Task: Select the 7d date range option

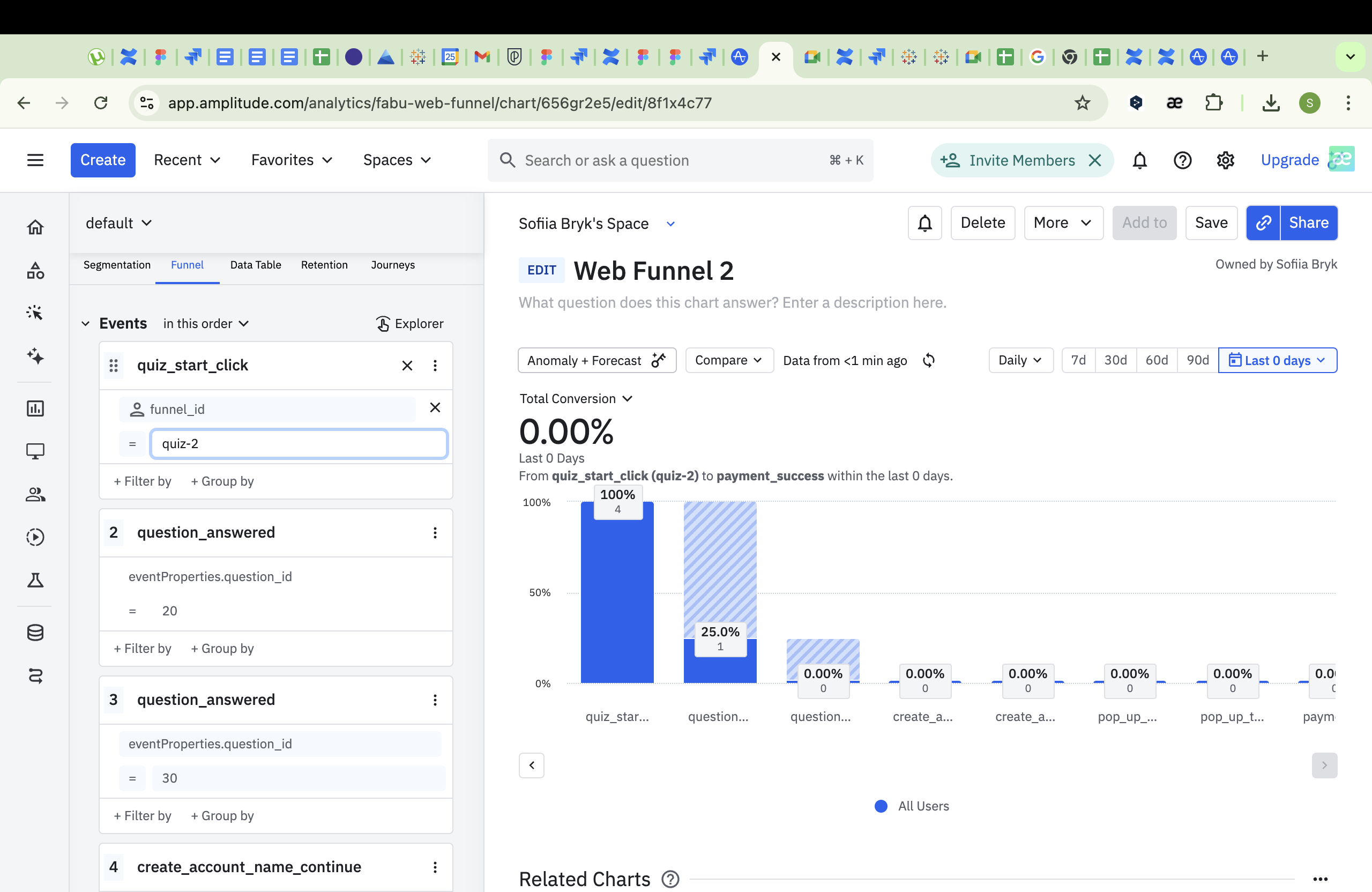Action: (1078, 360)
